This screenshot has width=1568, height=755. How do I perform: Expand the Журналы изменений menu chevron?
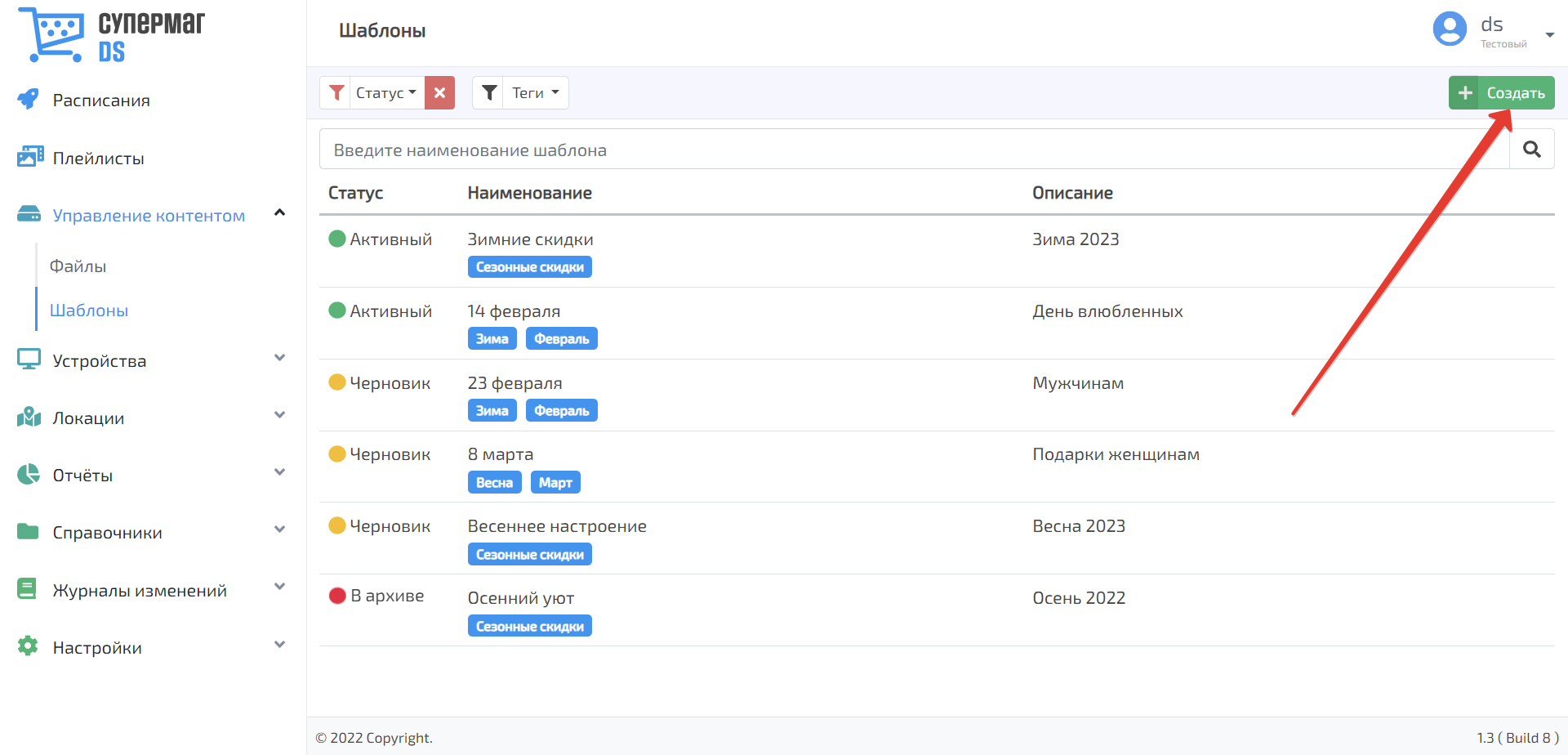pyautogui.click(x=279, y=587)
